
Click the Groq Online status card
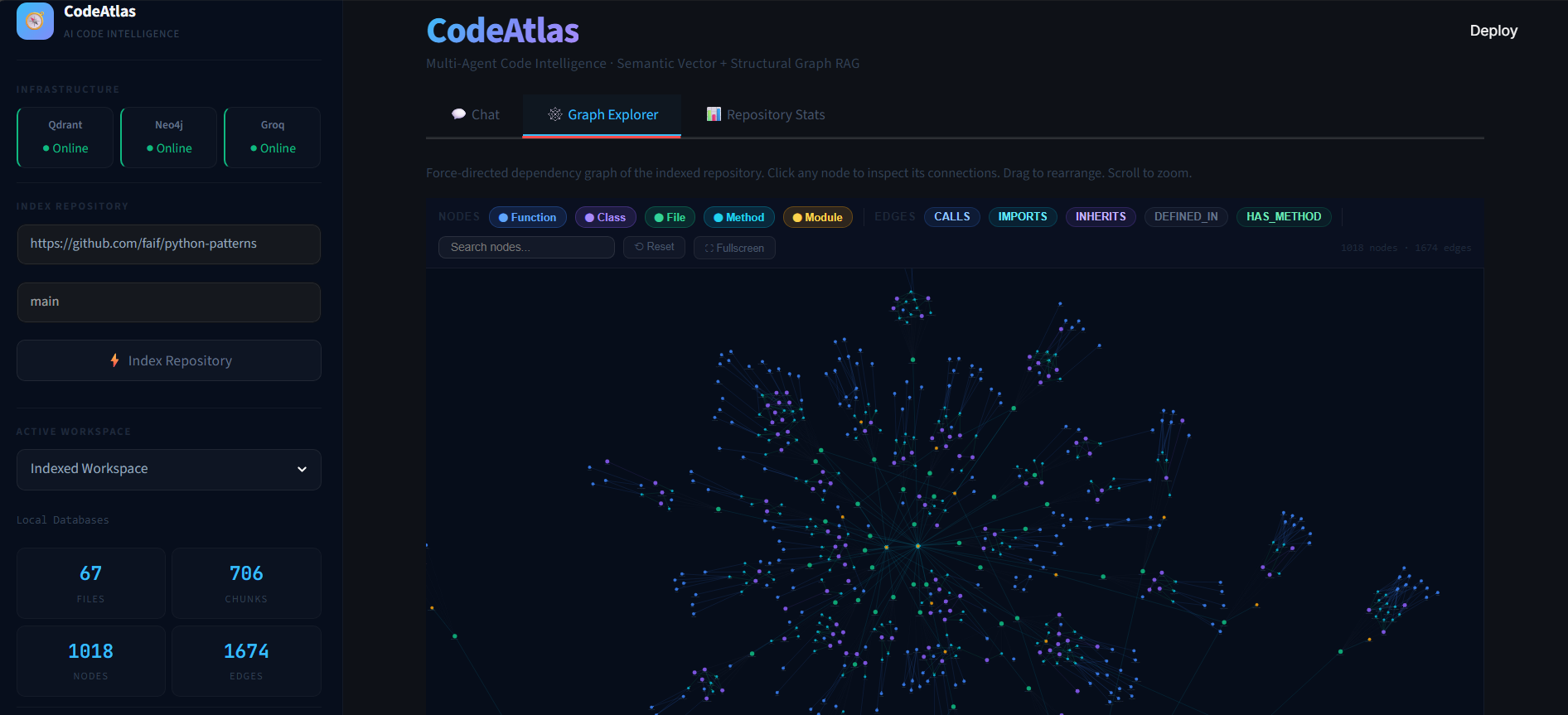pos(273,138)
